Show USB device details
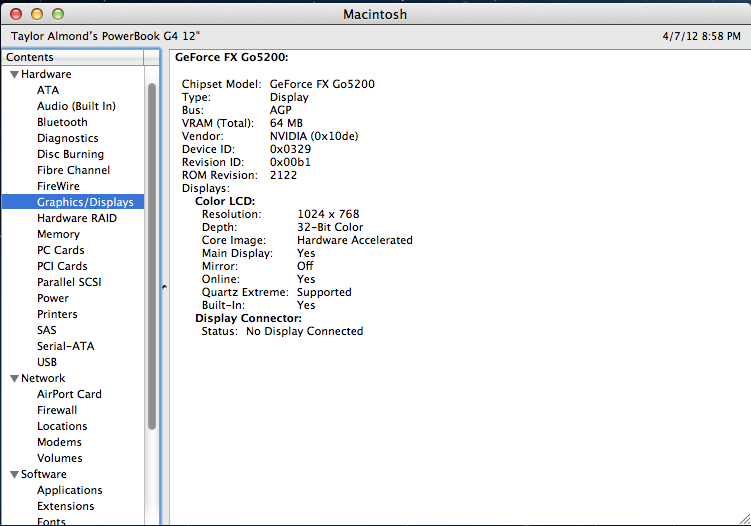 47,362
